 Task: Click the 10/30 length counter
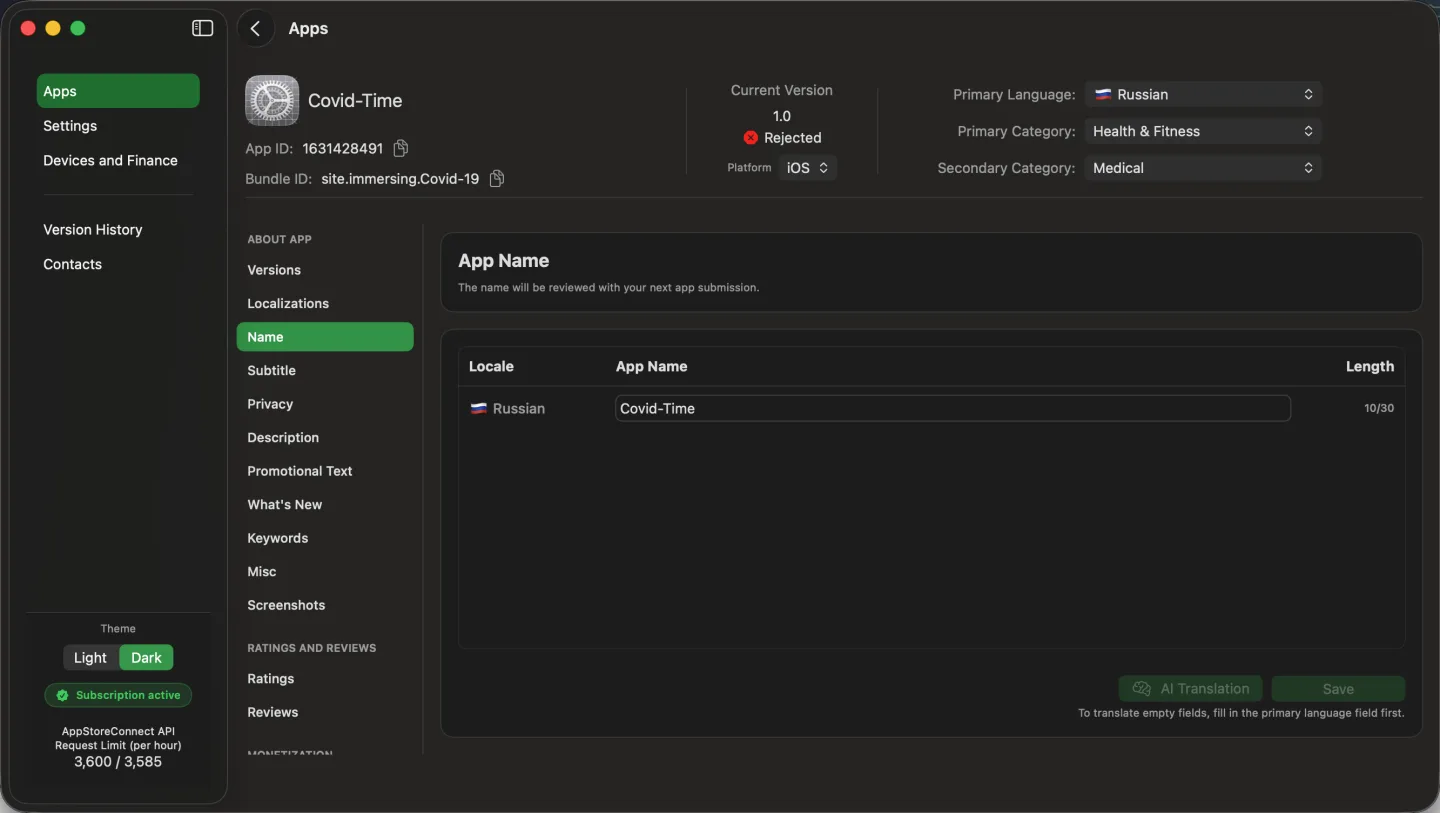coord(1379,408)
